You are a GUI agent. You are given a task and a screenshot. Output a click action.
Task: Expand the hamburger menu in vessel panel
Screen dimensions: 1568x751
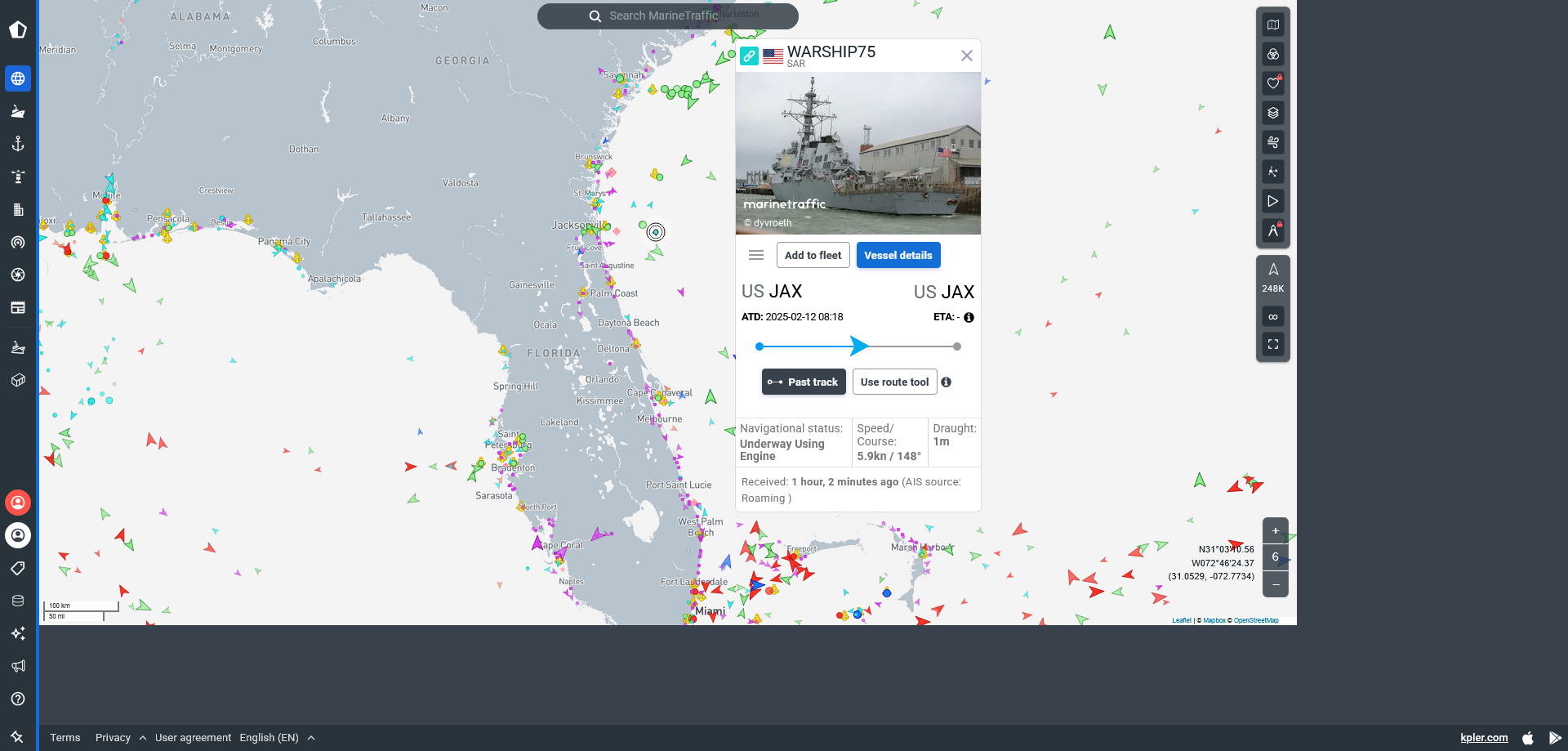coord(756,255)
